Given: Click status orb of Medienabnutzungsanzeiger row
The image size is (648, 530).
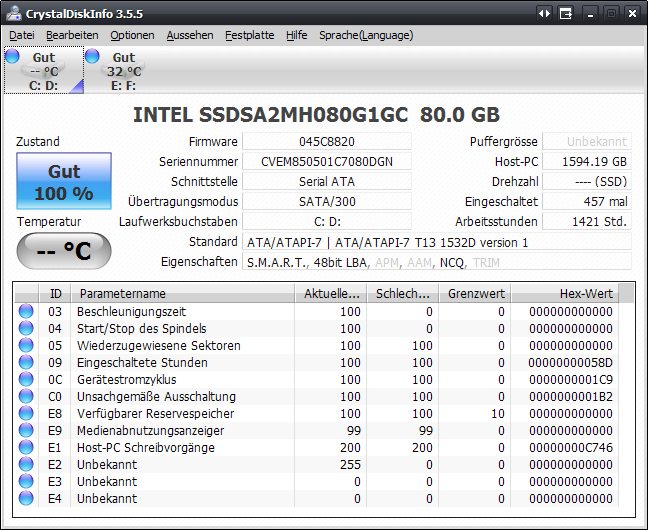Looking at the screenshot, I should [x=26, y=430].
